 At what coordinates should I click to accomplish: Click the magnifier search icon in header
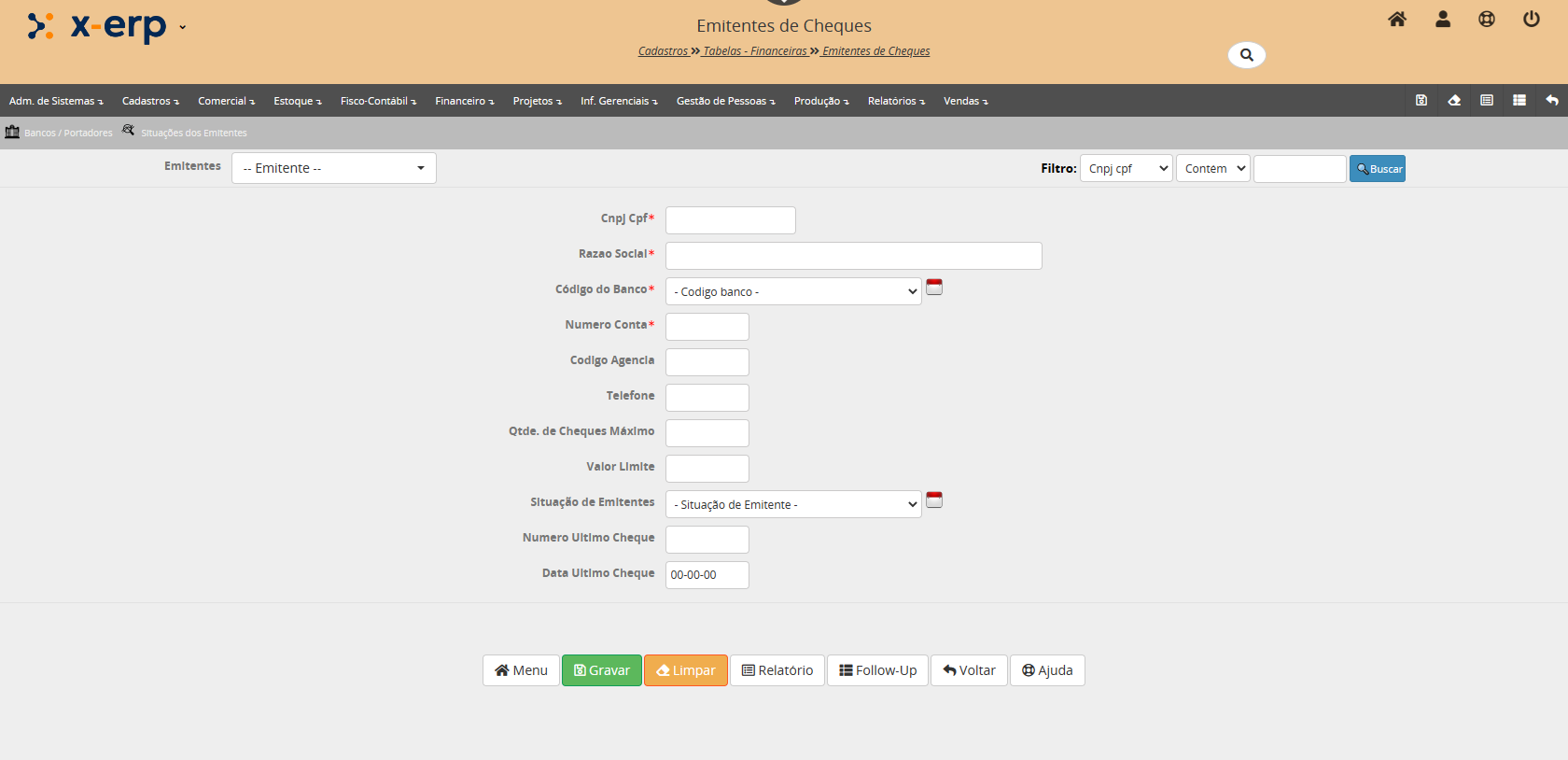pos(1246,55)
